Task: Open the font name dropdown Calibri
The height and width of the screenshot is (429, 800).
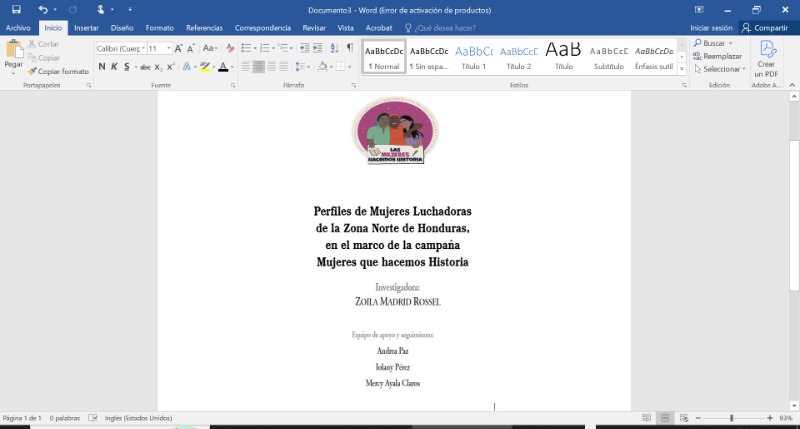Action: (142, 48)
